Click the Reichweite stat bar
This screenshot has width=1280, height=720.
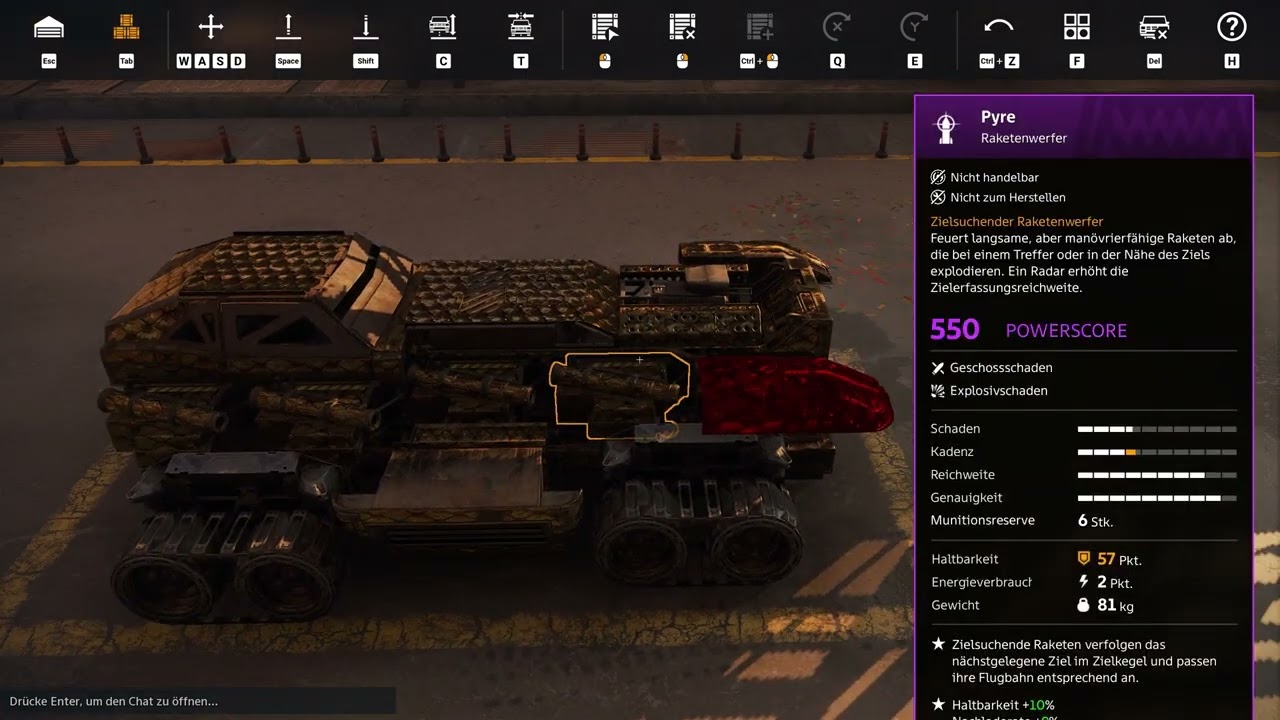point(1157,475)
